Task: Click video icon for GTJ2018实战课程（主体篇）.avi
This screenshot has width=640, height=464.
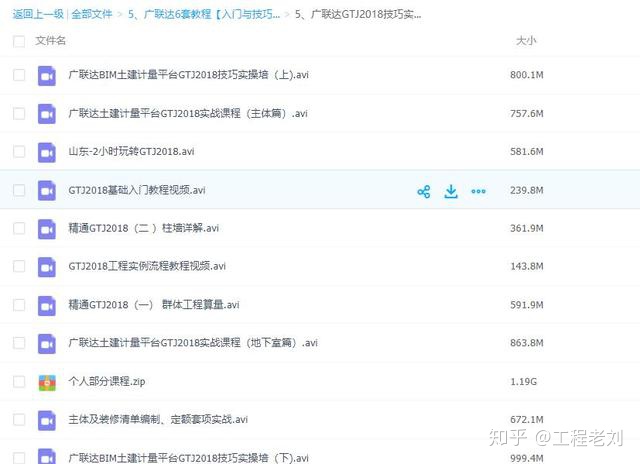Action: click(47, 114)
